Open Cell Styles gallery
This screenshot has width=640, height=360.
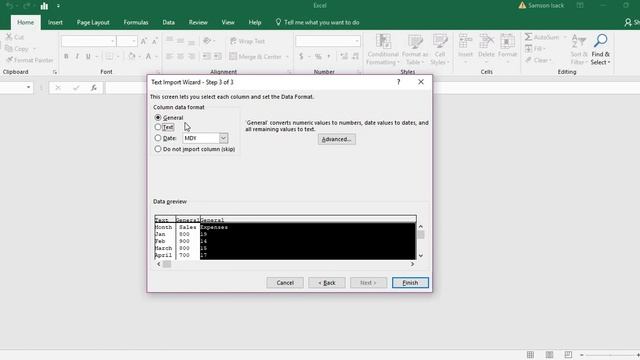pos(440,50)
